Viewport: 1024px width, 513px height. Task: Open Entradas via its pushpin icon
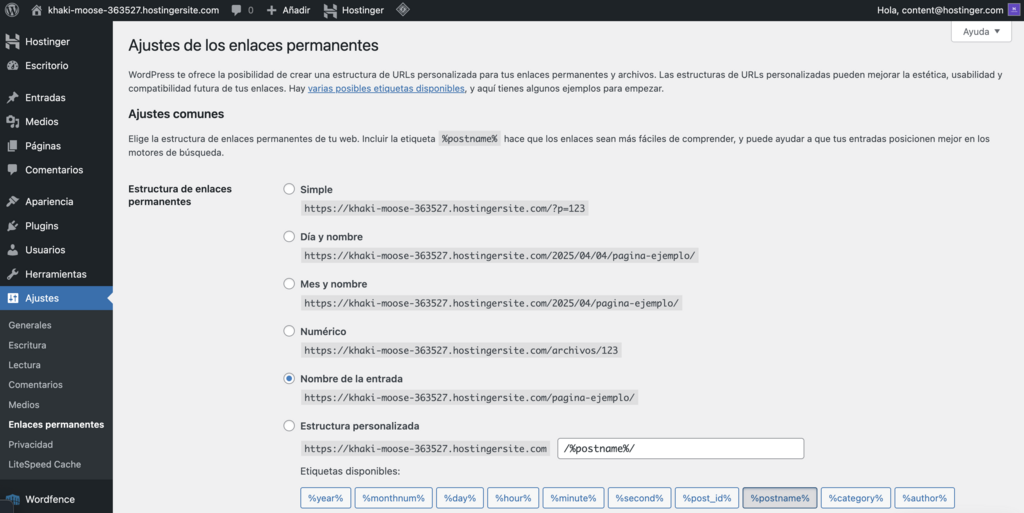[12, 98]
